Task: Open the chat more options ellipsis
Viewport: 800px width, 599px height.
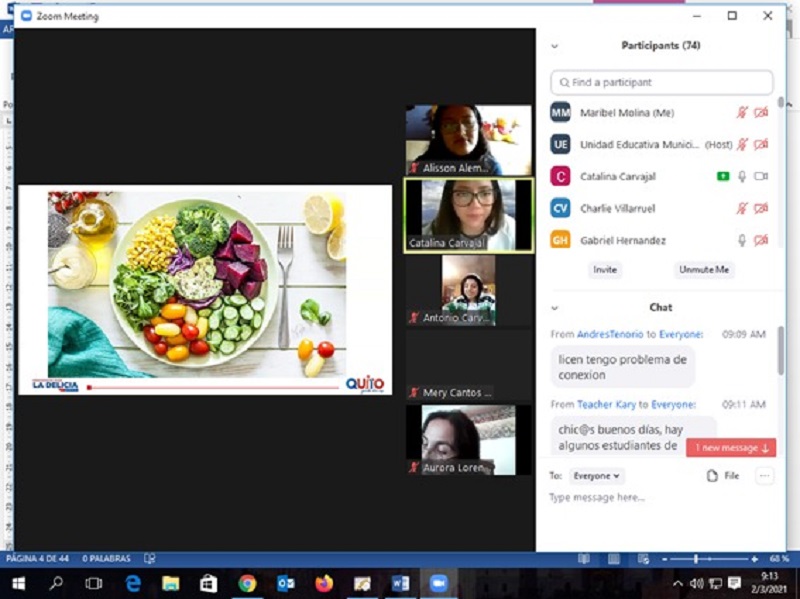Action: (x=764, y=476)
